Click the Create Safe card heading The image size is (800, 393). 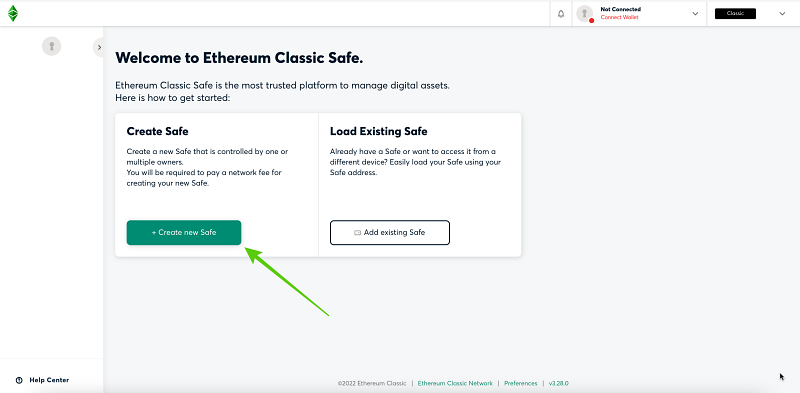tap(158, 132)
